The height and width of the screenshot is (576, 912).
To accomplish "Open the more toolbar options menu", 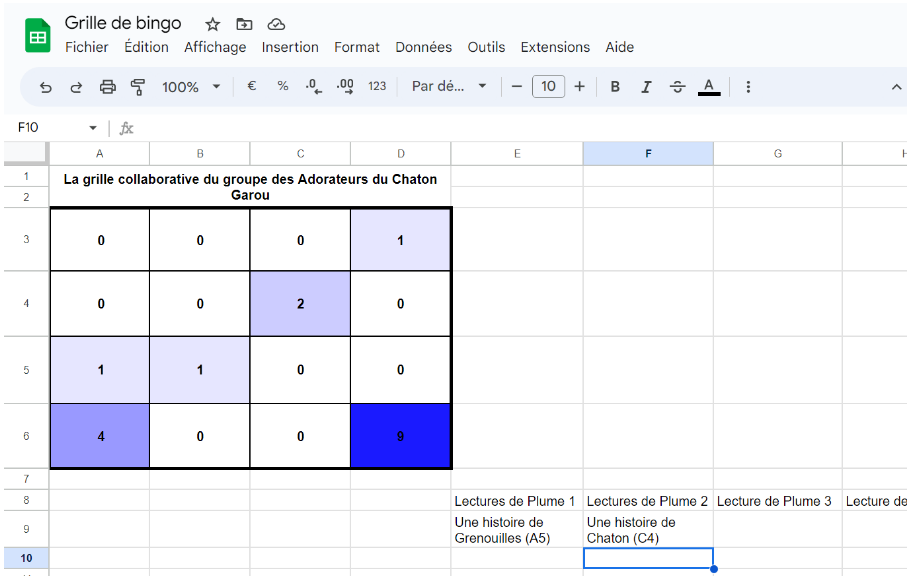I will point(748,87).
